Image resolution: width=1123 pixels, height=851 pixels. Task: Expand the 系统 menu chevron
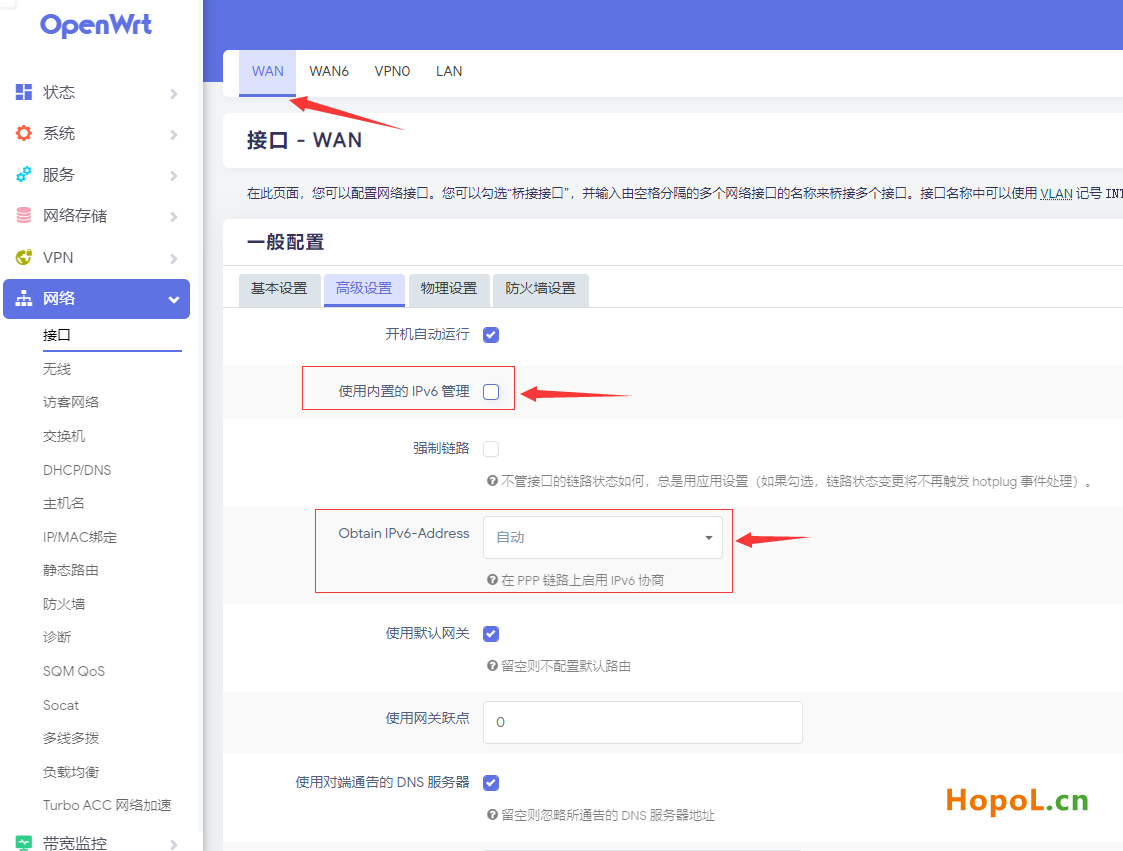[173, 135]
